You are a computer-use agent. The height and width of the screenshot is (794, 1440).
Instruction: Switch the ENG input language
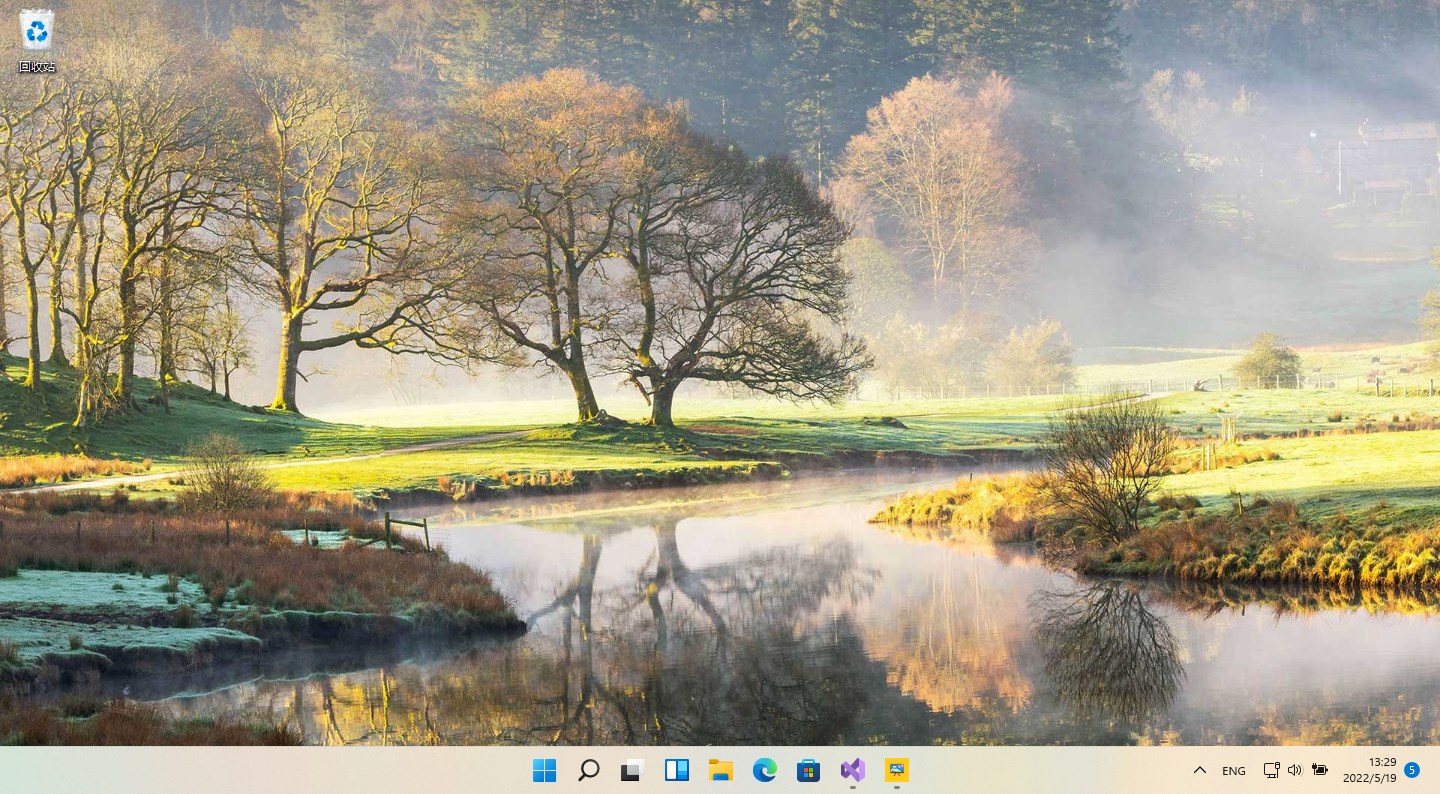pos(1233,770)
